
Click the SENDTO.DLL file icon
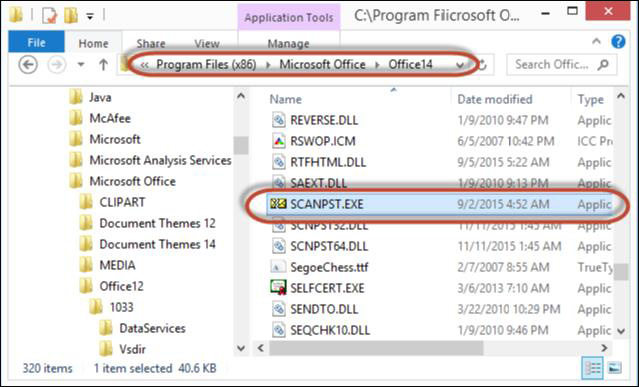[x=279, y=309]
